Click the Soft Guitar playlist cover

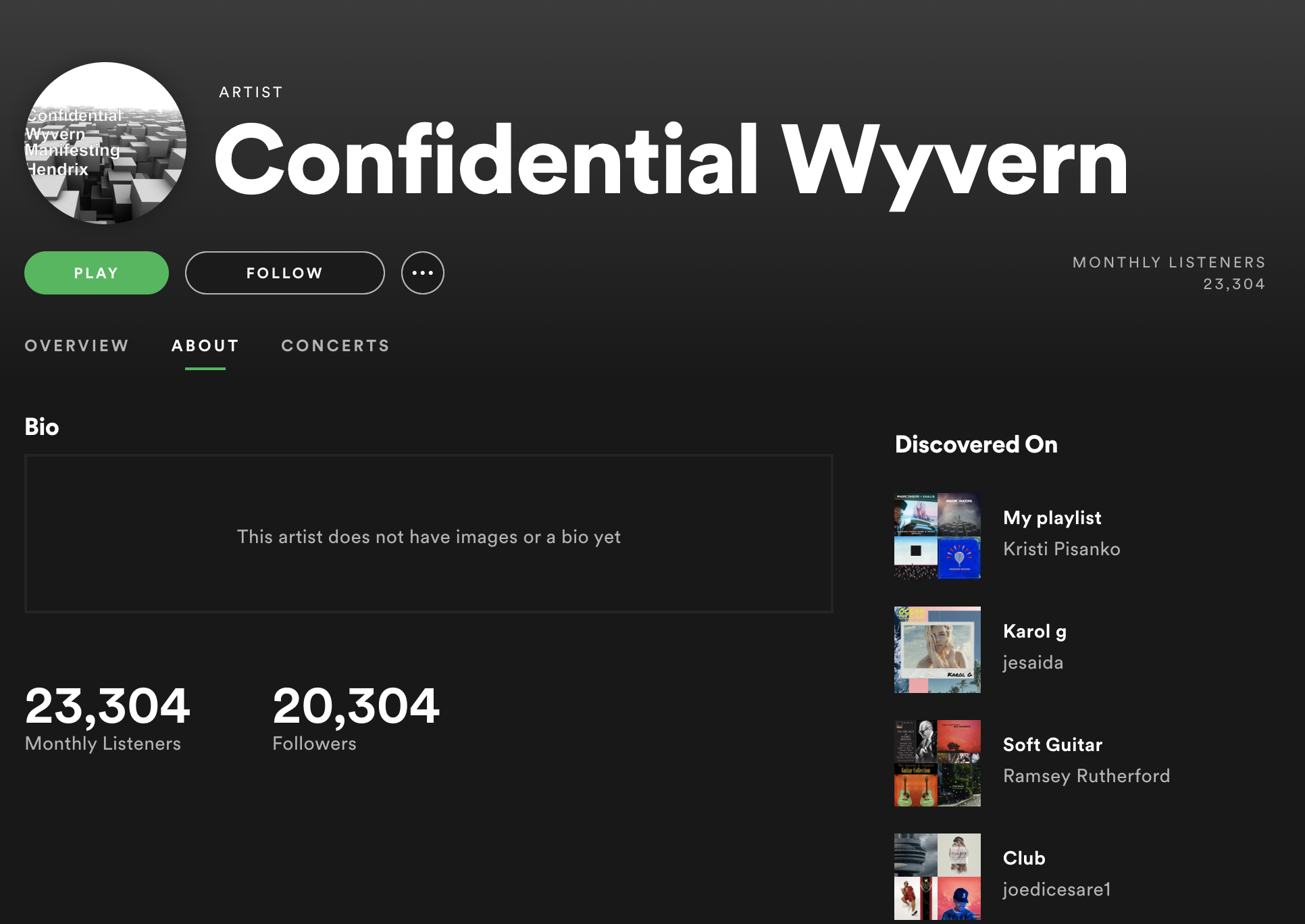click(938, 763)
